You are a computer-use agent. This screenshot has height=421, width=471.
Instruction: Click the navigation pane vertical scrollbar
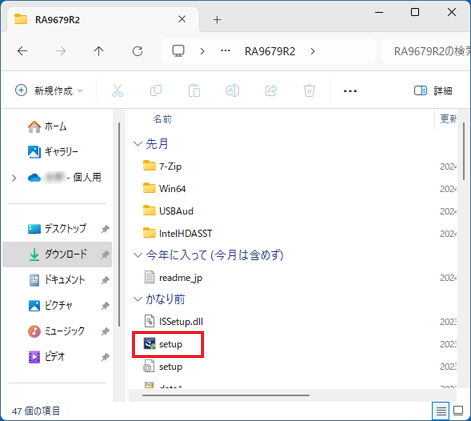119,225
